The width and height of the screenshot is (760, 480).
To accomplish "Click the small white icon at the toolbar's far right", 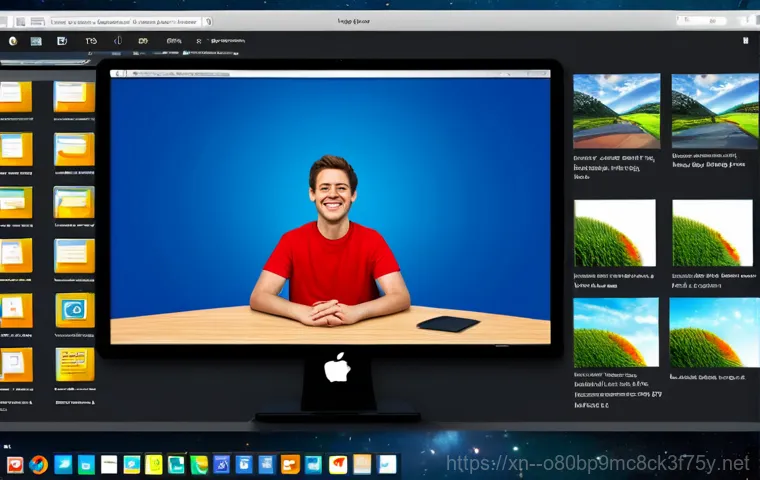I will [x=745, y=41].
